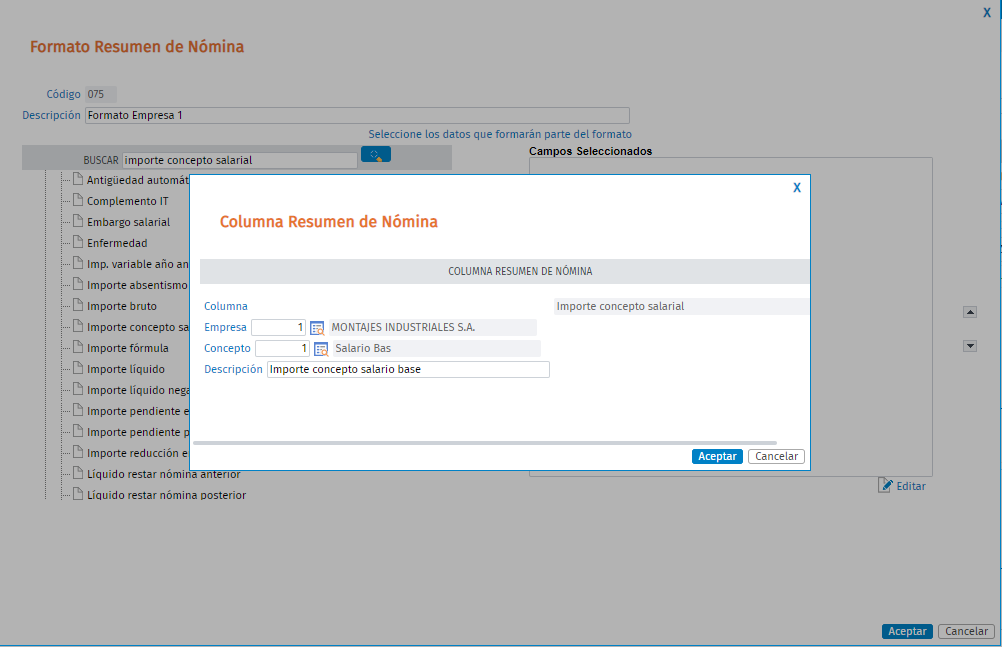Image resolution: width=1002 pixels, height=647 pixels.
Task: Click the Editar pencil icon
Action: click(885, 485)
